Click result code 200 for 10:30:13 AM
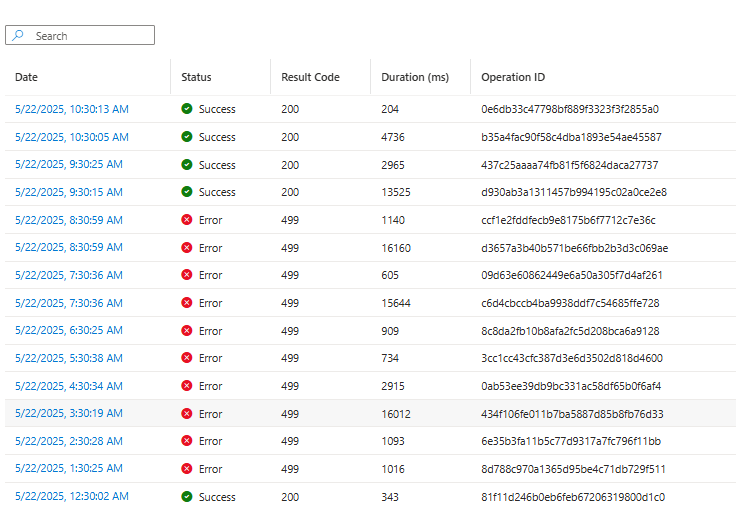 coord(290,109)
